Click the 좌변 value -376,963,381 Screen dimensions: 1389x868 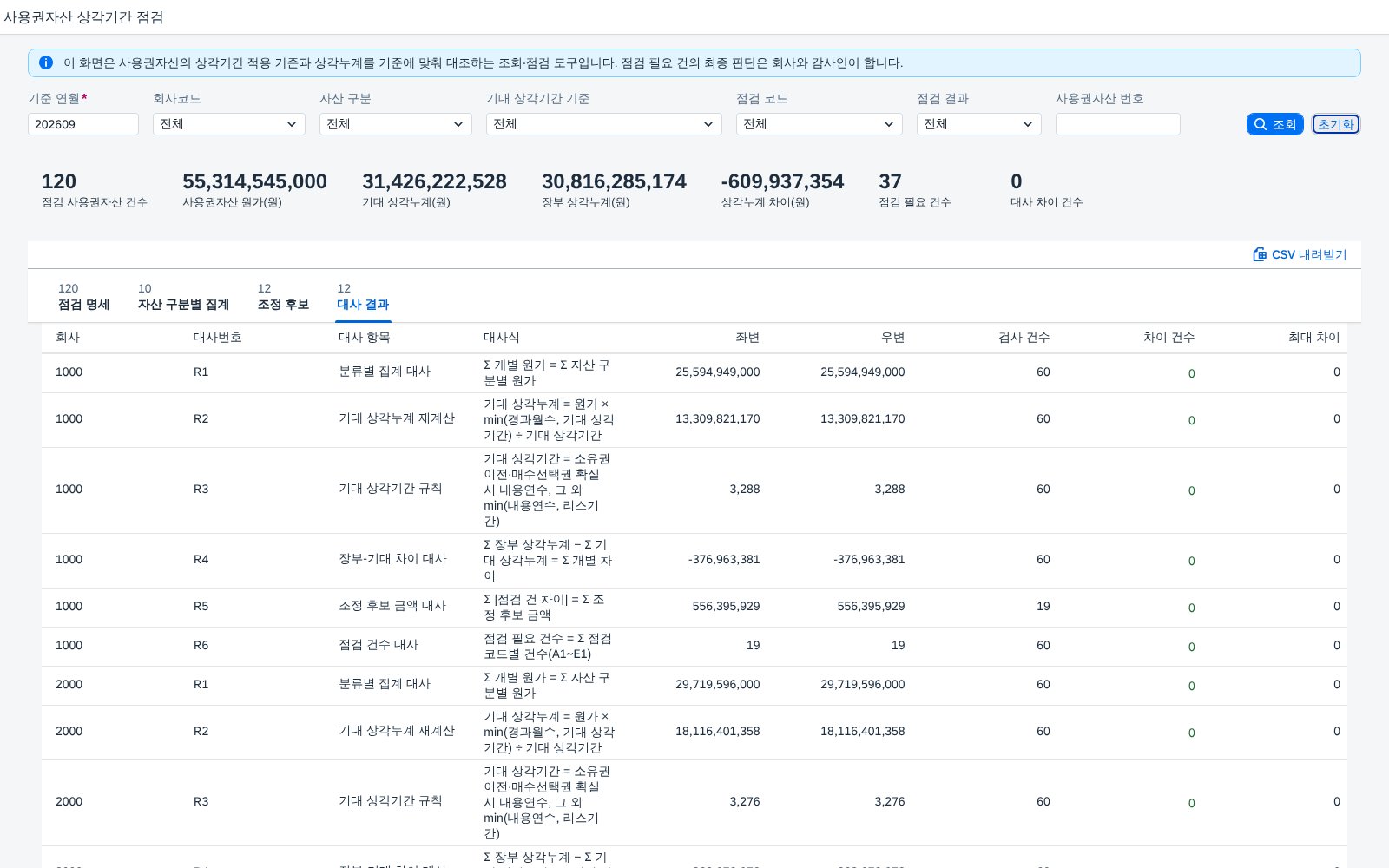[724, 559]
